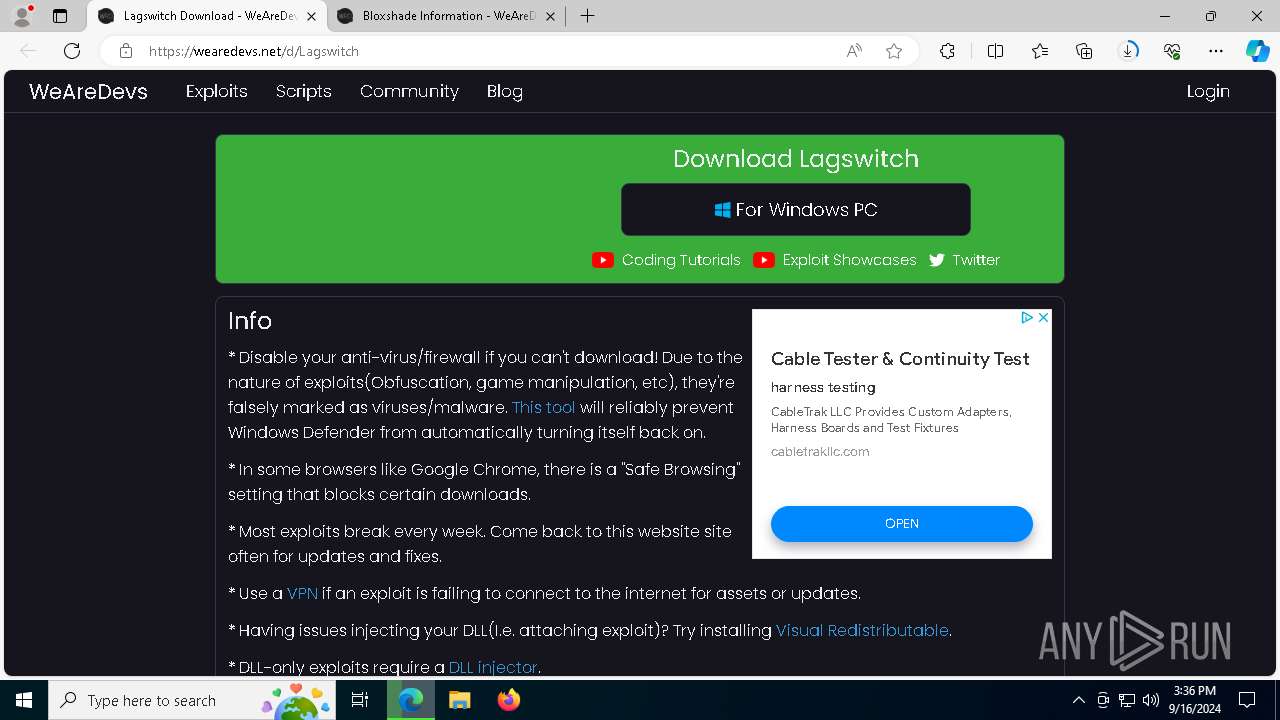1280x720 pixels.
Task: Open the Exploits menu item
Action: point(217,91)
